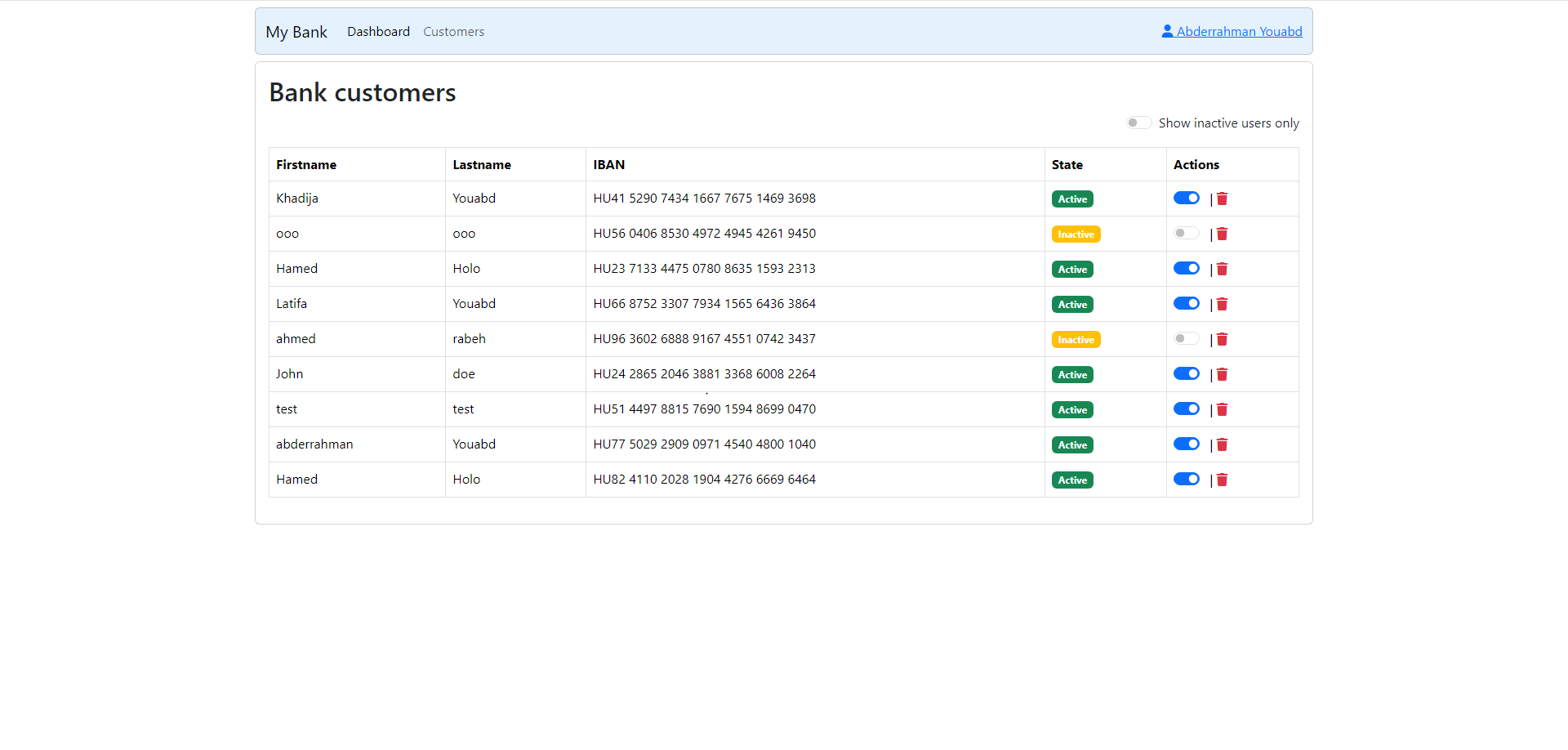Screen dimensions: 1568x750
Task: Click the Show inactive users only label
Action: (1228, 123)
